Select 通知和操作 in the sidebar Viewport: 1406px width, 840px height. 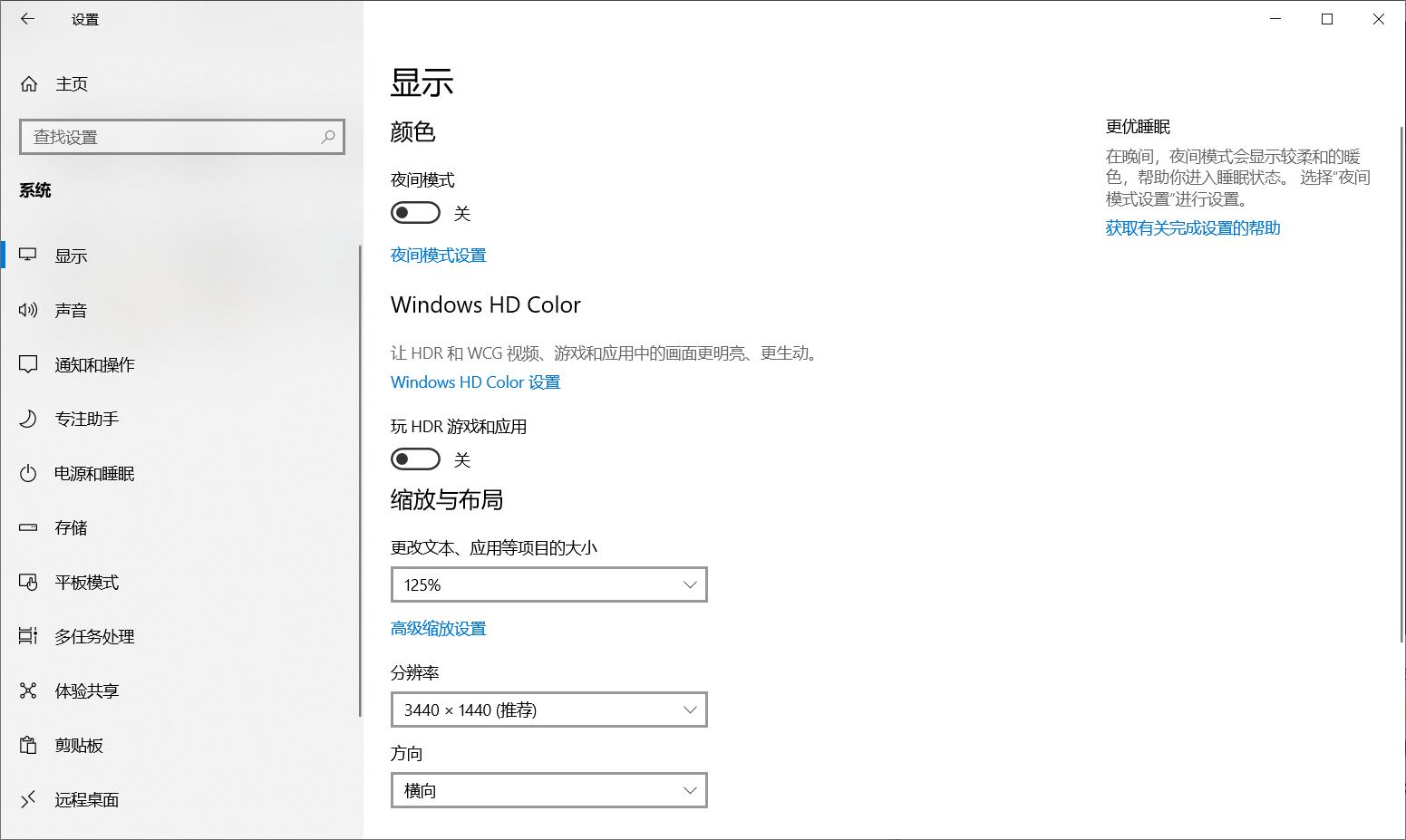coord(94,364)
